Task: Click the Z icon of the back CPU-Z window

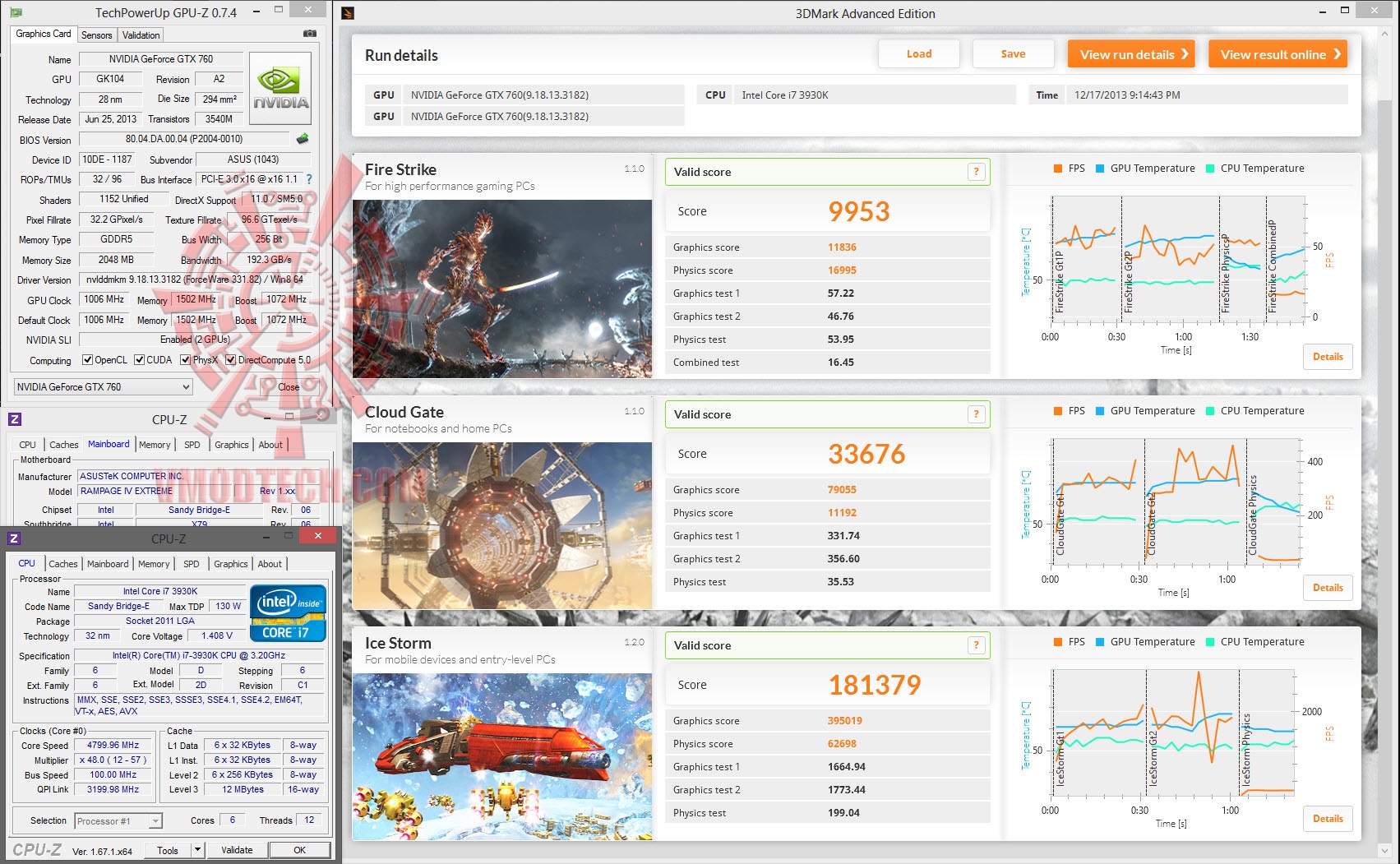Action: [15, 419]
